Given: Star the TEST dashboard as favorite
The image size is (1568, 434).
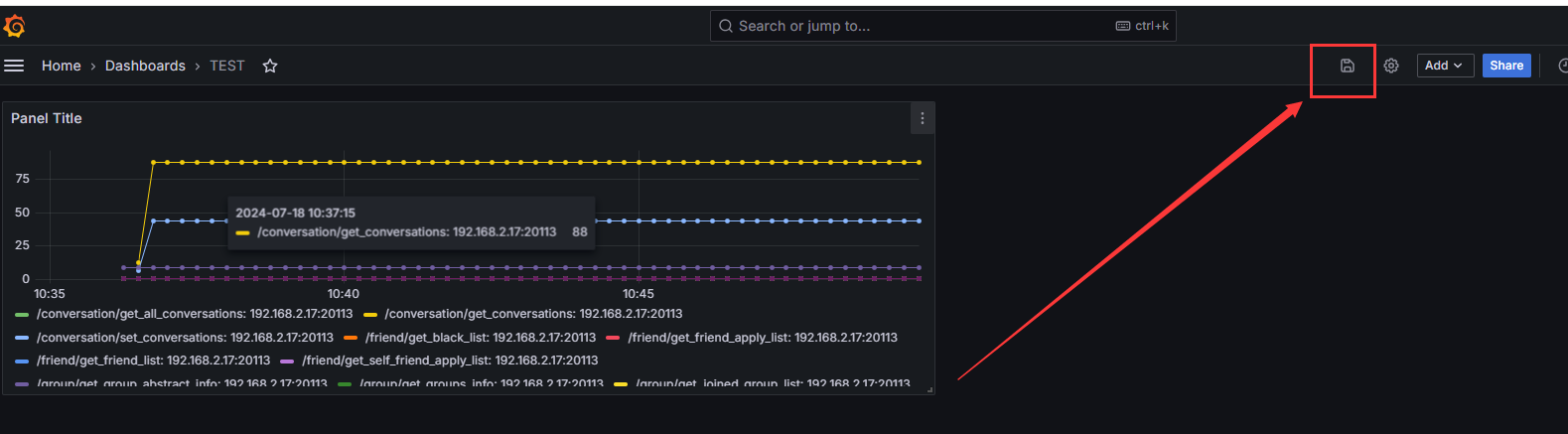Looking at the screenshot, I should (x=269, y=66).
